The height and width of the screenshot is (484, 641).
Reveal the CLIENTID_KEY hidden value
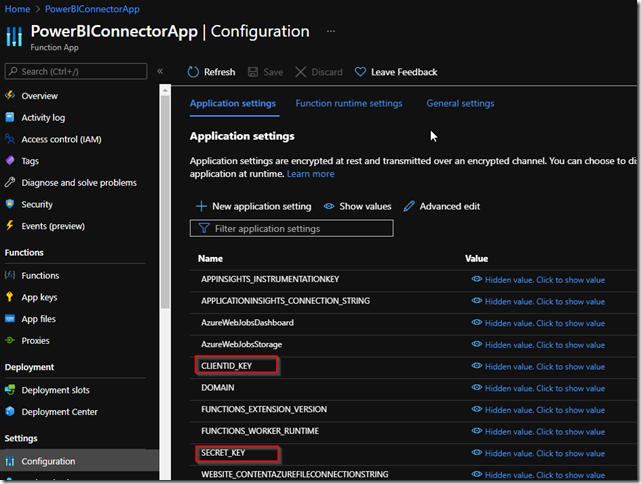[538, 366]
